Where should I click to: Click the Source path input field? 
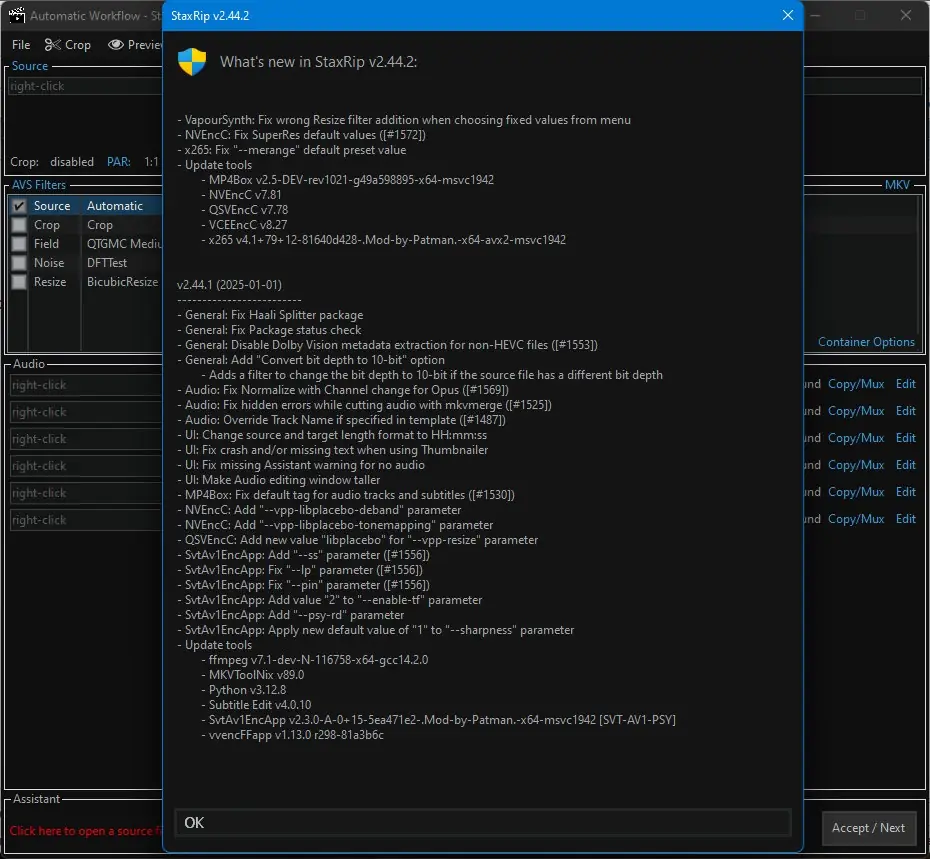point(86,86)
